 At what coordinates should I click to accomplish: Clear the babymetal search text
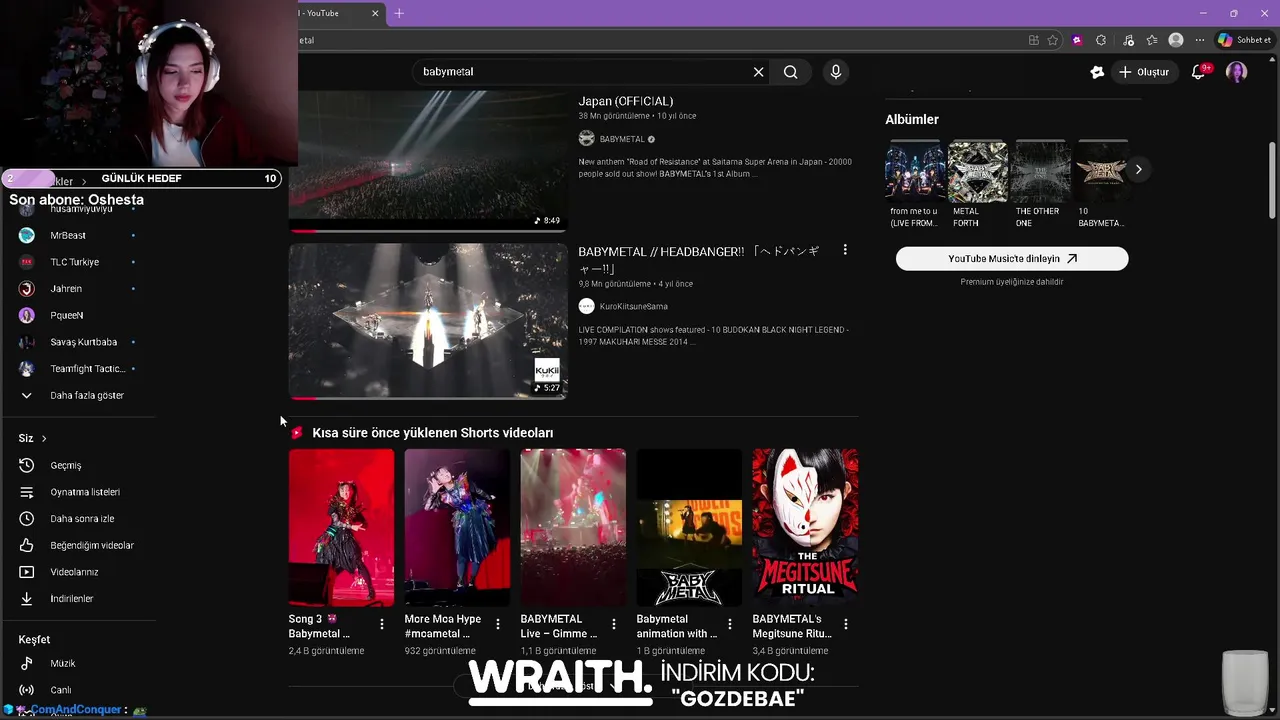[x=758, y=72]
